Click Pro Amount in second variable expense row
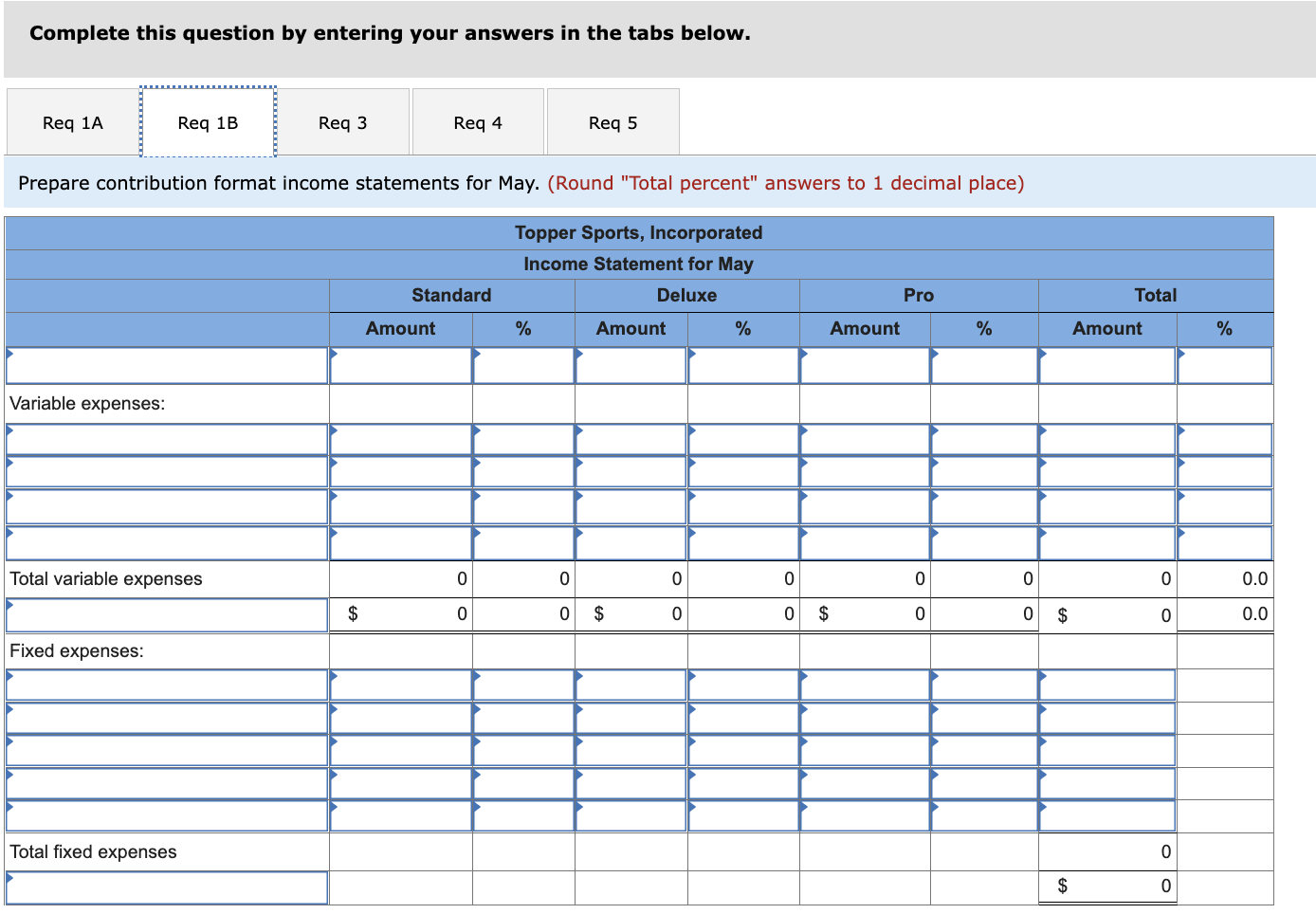Image resolution: width=1316 pixels, height=914 pixels. (865, 472)
